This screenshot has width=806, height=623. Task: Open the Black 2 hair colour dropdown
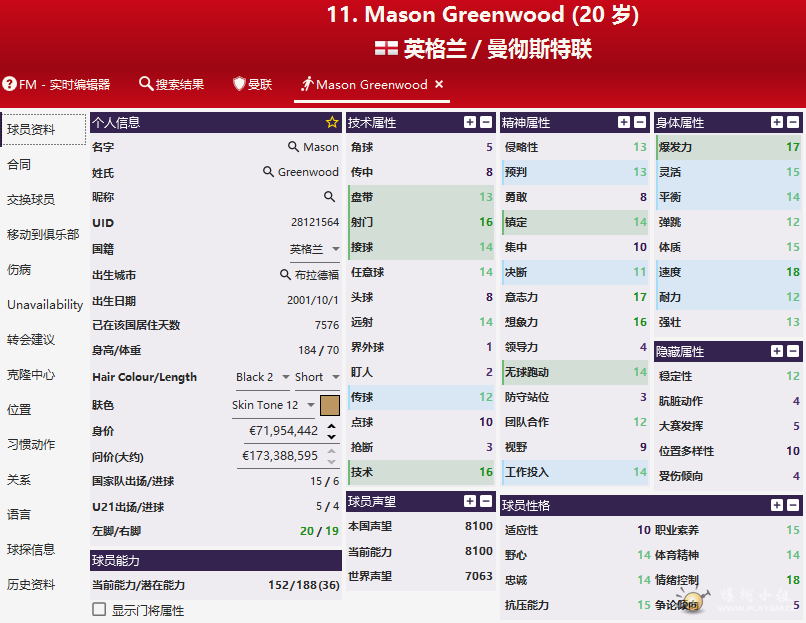pos(262,377)
